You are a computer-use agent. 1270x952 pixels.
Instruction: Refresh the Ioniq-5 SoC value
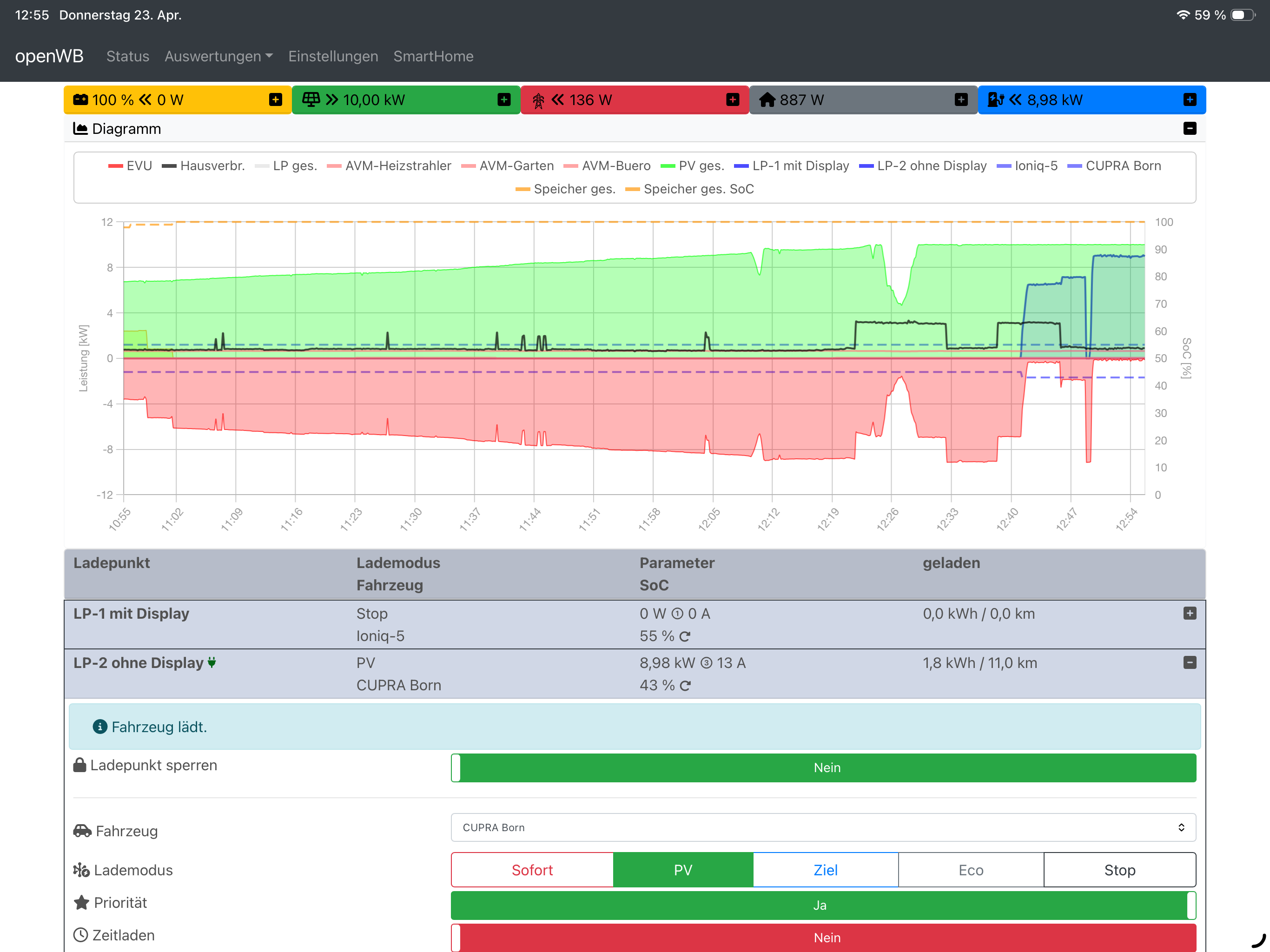click(x=684, y=636)
